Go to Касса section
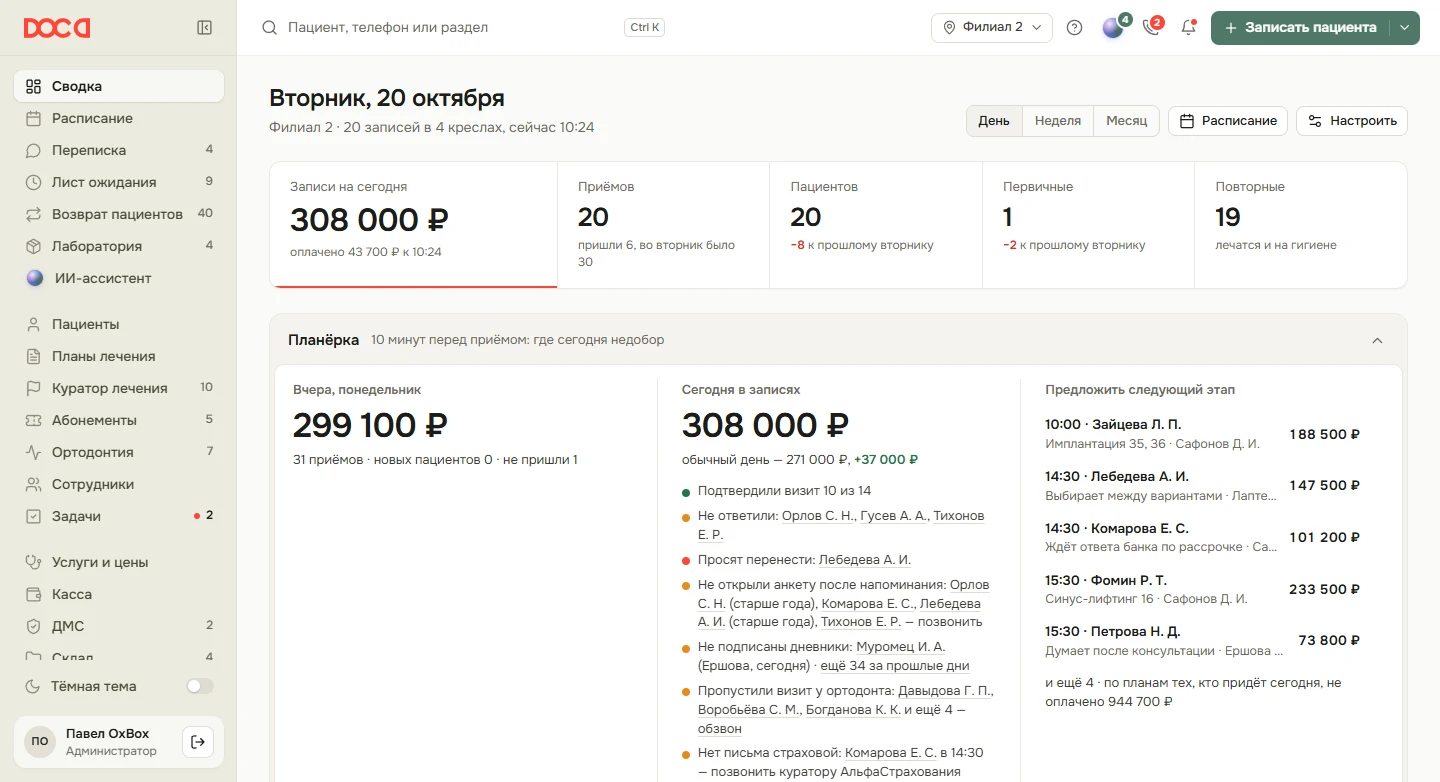The image size is (1440, 782). (119, 594)
